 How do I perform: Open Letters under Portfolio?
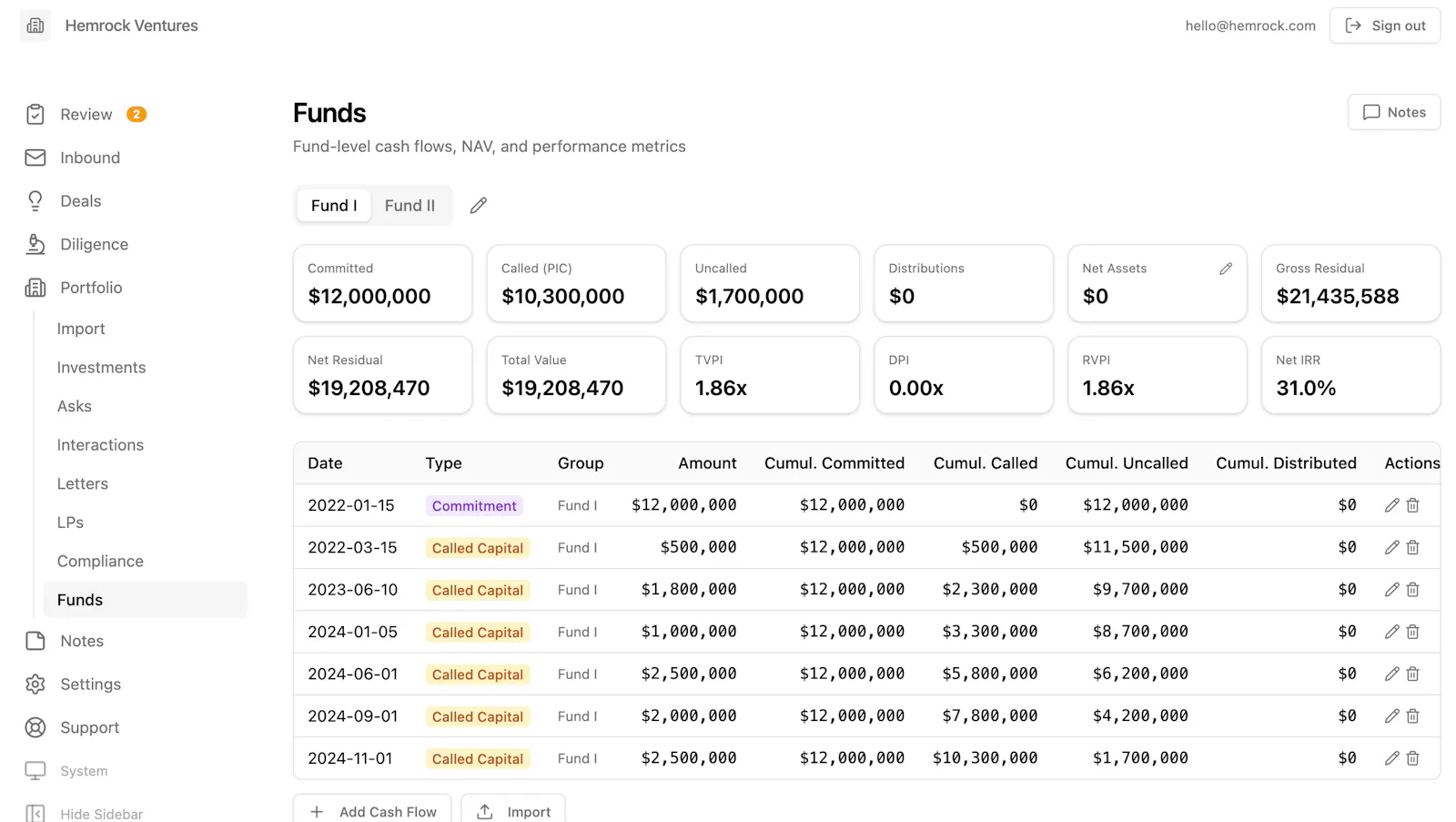83,483
